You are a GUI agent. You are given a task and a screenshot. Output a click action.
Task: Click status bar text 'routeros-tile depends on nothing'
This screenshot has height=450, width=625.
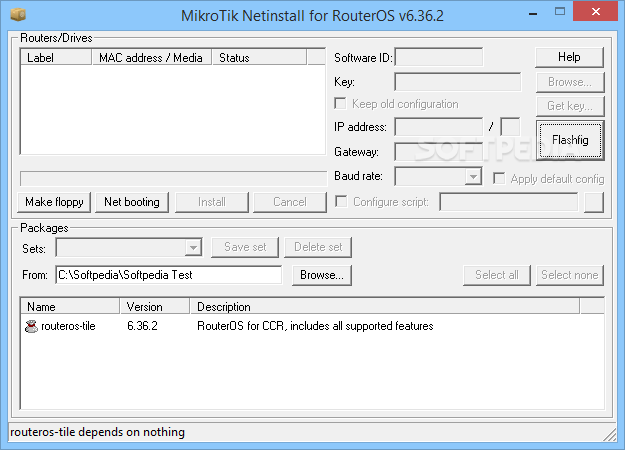point(97,432)
